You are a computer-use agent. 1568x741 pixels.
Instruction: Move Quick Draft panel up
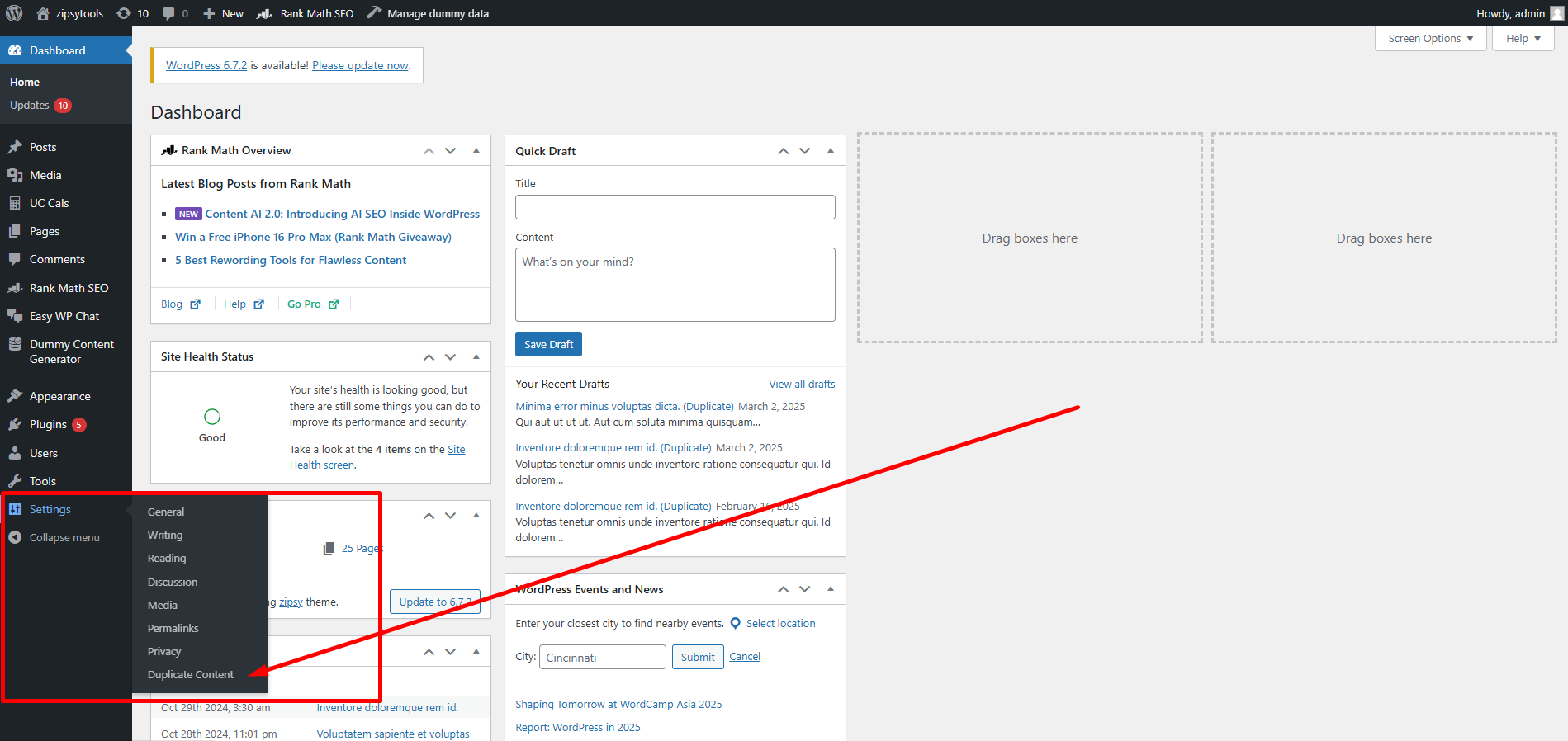783,151
